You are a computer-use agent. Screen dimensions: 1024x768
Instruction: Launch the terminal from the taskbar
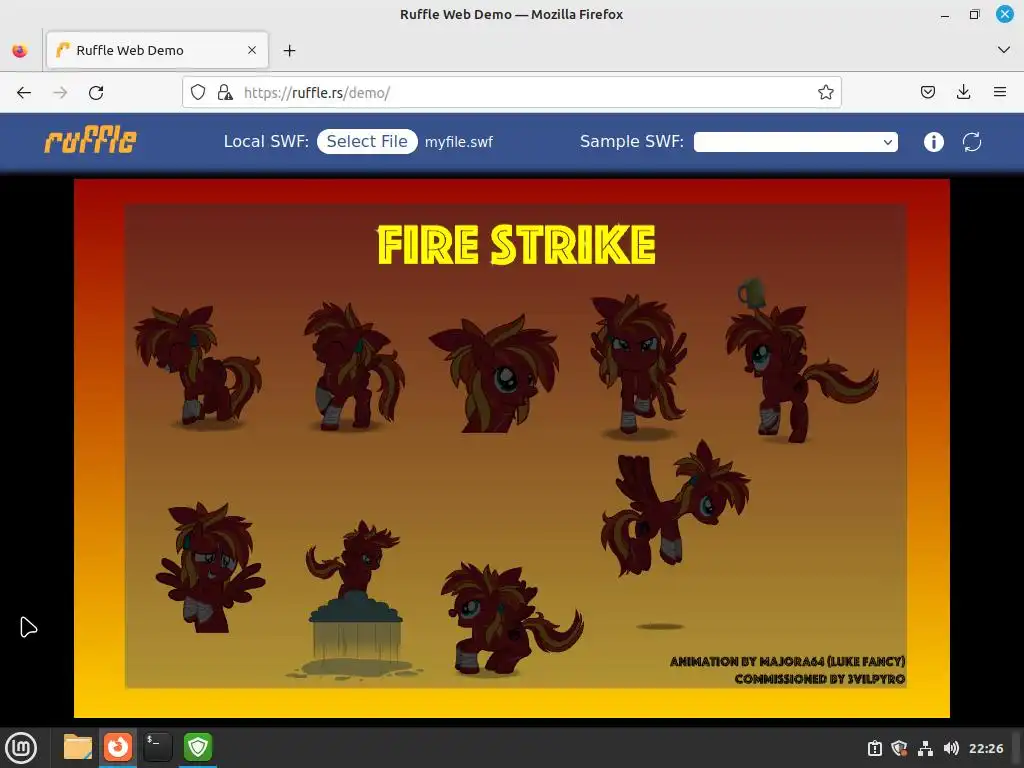(x=157, y=747)
